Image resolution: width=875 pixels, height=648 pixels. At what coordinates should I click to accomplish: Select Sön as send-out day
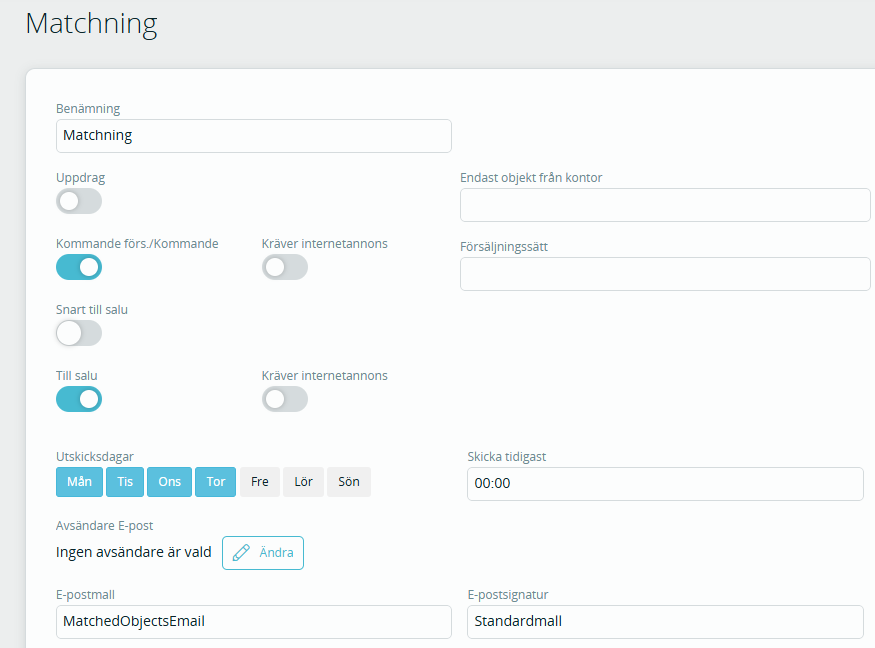pyautogui.click(x=349, y=482)
